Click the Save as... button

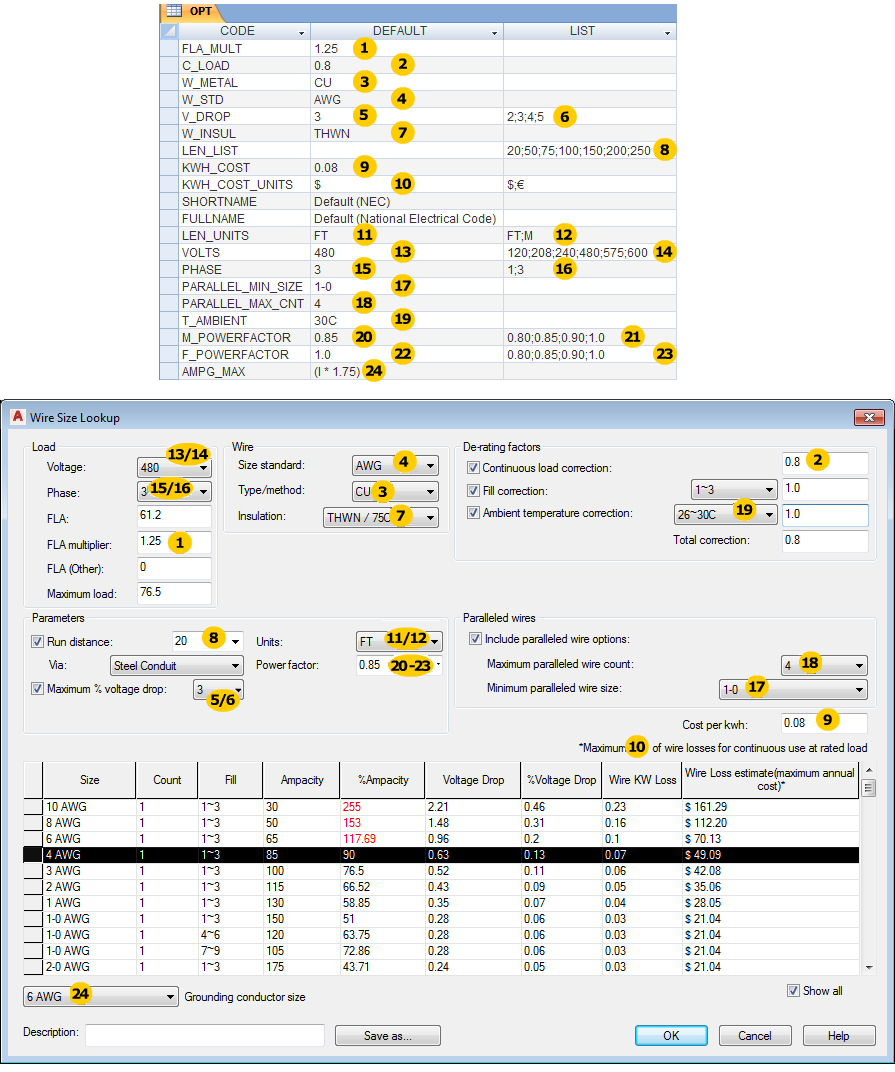[388, 1036]
